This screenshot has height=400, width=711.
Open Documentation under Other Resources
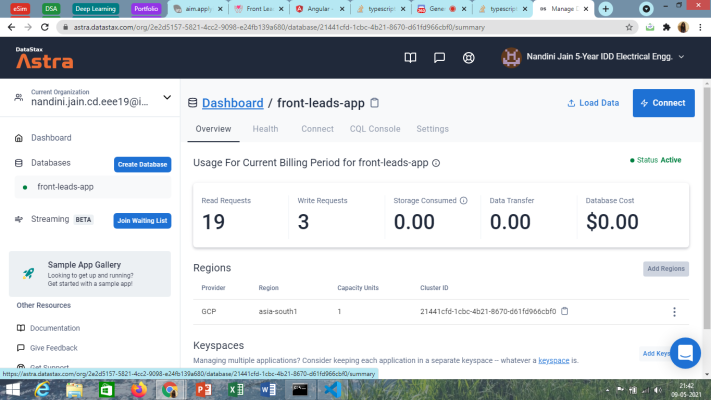(55, 328)
